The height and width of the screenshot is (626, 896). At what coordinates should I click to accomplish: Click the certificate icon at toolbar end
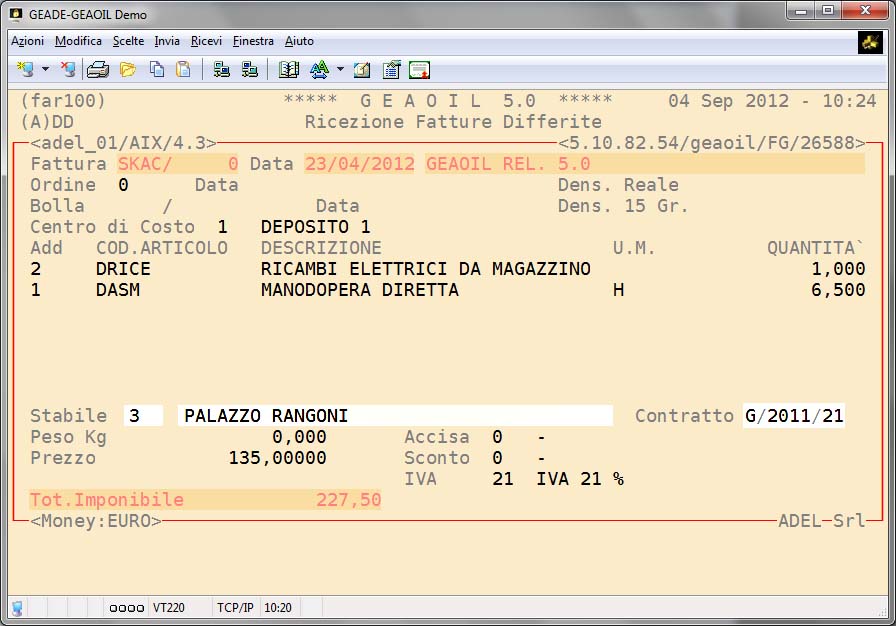point(420,69)
